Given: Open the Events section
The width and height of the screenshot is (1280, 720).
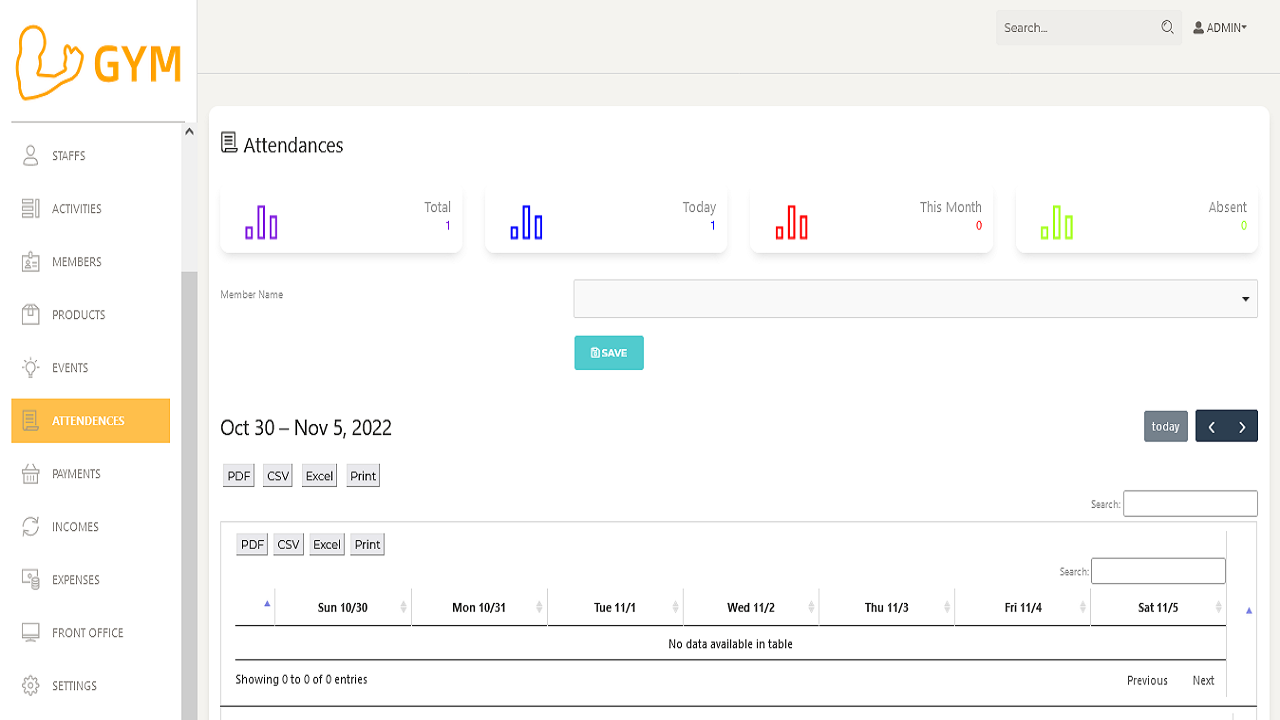Looking at the screenshot, I should 68,367.
